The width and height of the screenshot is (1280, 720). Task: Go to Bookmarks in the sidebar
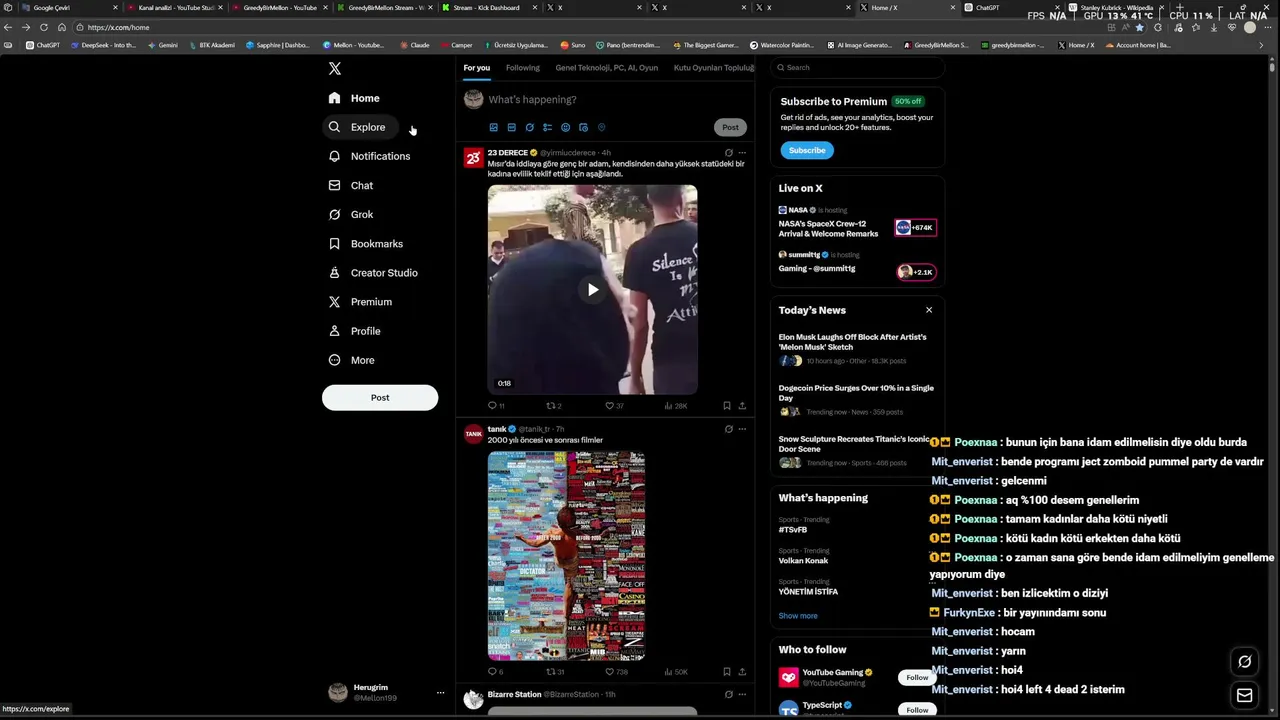coord(366,244)
